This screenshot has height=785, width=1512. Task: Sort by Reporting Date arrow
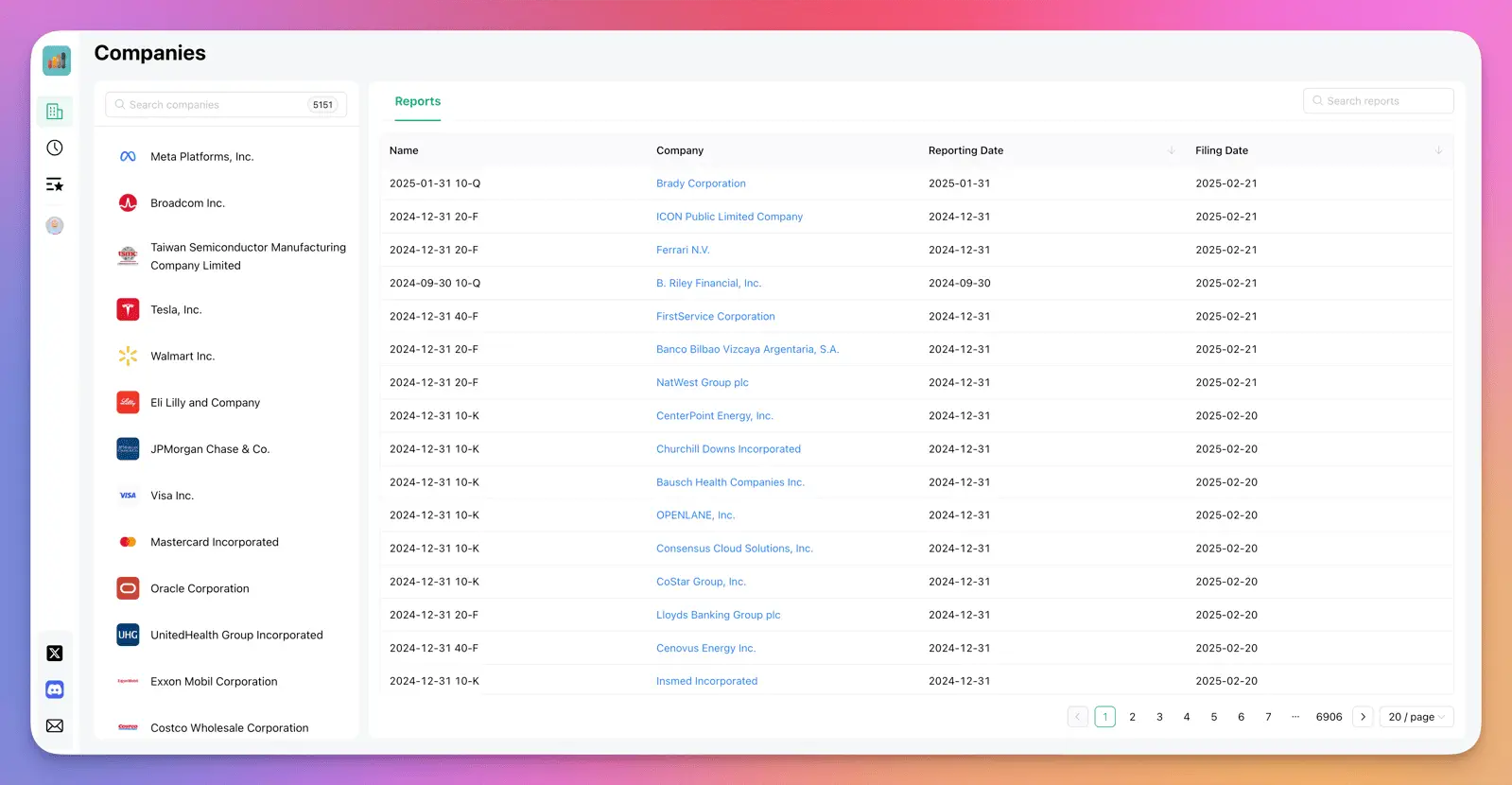pyautogui.click(x=1172, y=150)
